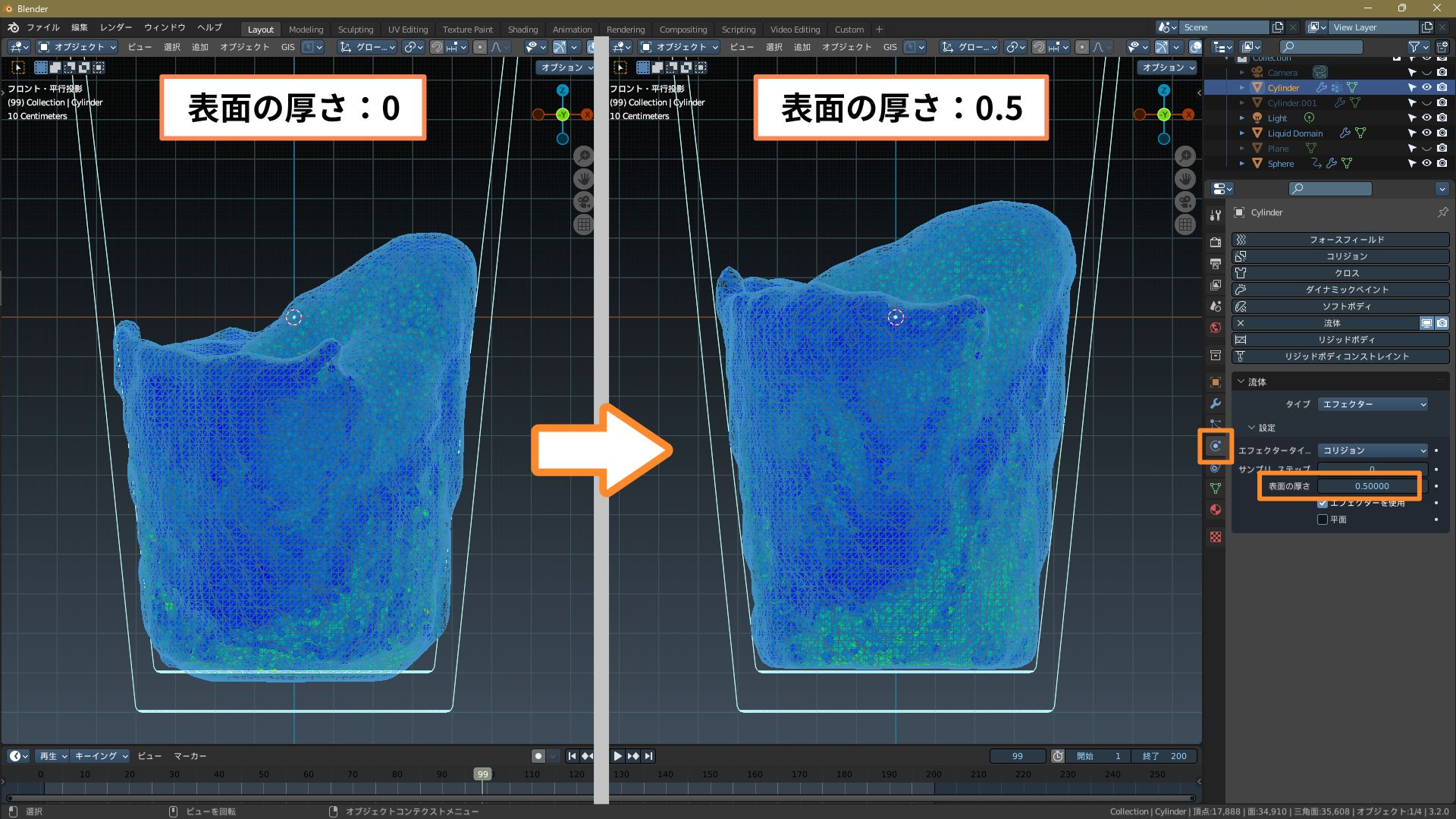
Task: Open the Modifier properties wrench tab
Action: 1215,403
